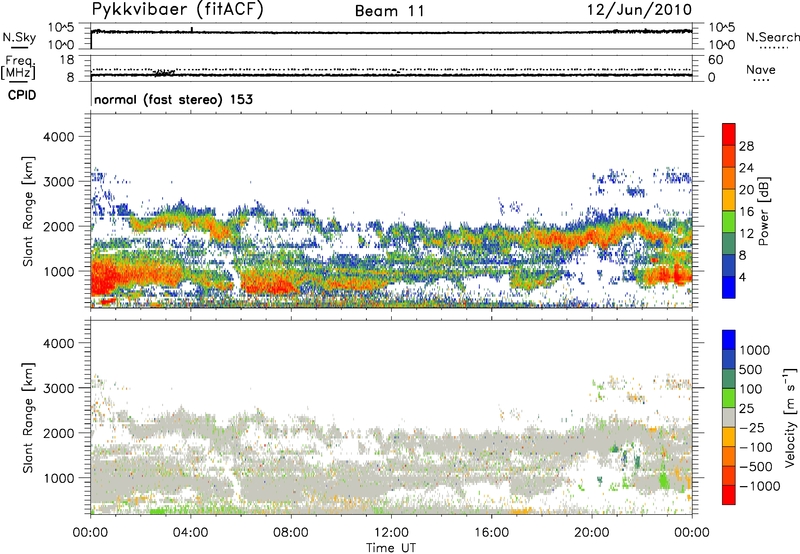The image size is (800, 554).
Task: Click the 'Pykkvibaer (fitACF)' title text
Action: [x=178, y=9]
